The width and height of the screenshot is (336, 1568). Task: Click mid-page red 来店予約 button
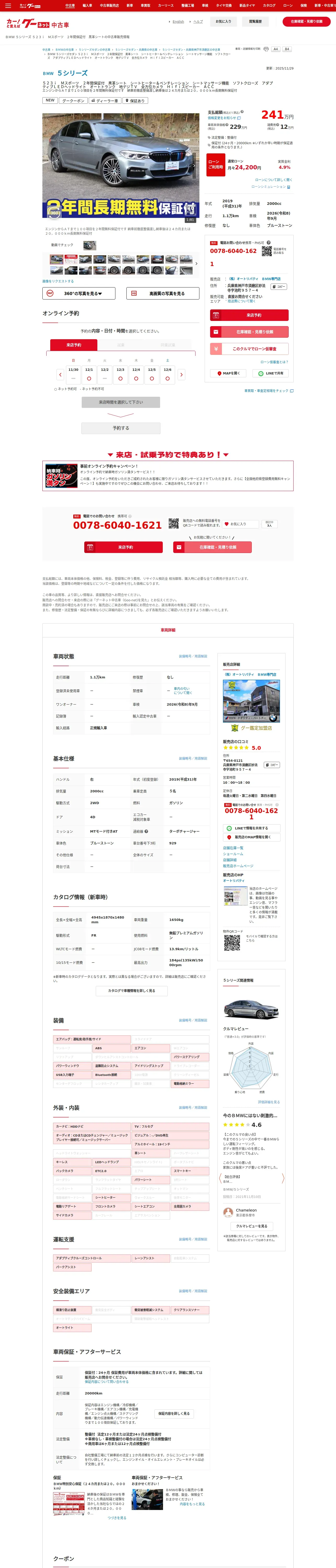tap(124, 547)
